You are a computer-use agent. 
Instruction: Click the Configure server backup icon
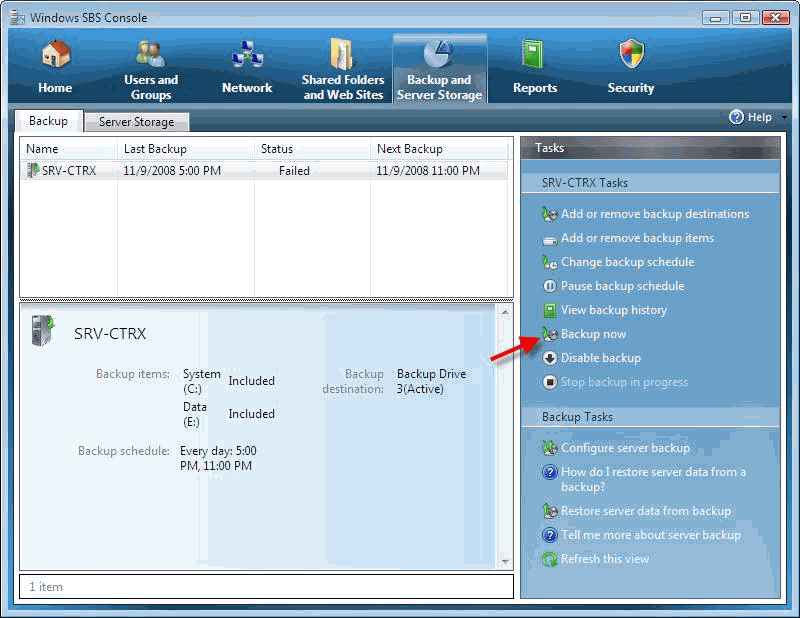(x=549, y=448)
